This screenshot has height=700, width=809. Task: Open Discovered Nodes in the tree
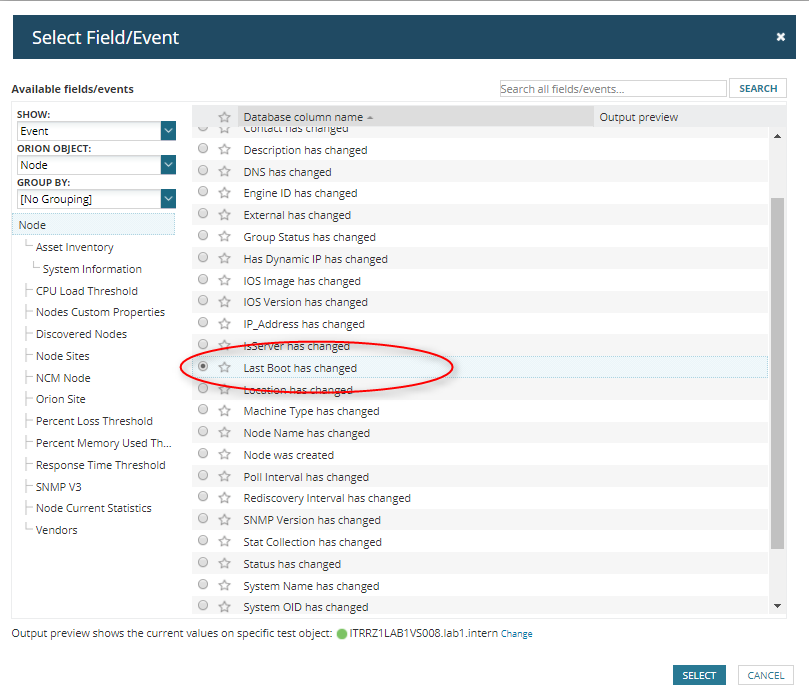(x=81, y=334)
